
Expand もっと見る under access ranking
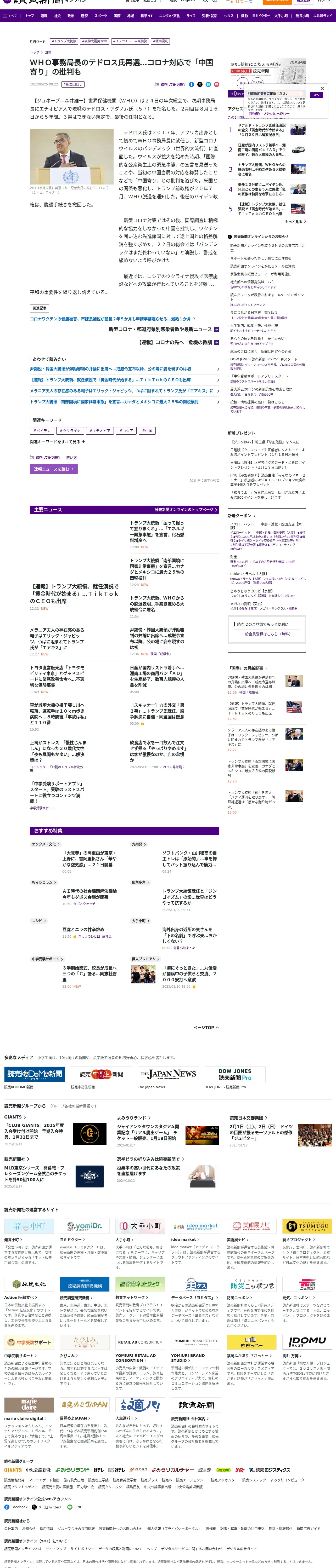[x=295, y=222]
